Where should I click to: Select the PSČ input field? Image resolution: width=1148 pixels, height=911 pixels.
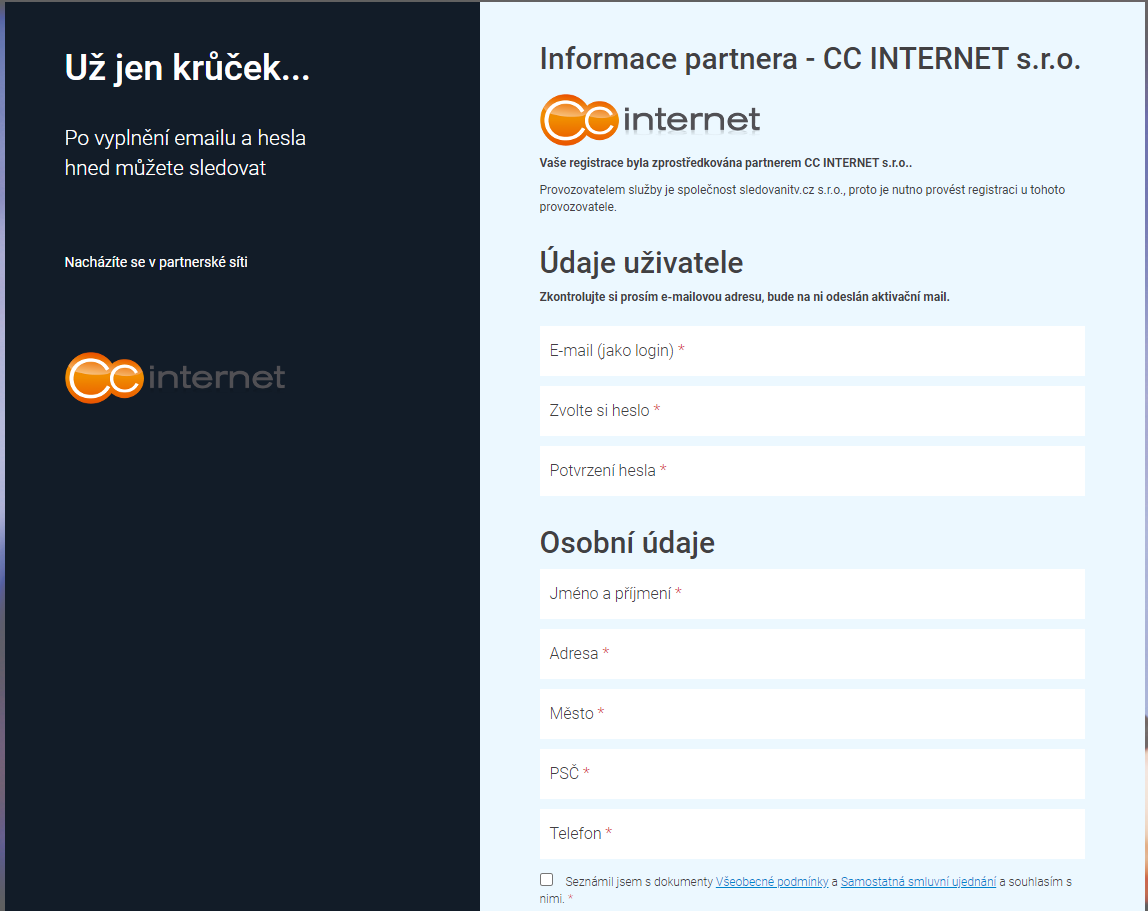(812, 774)
